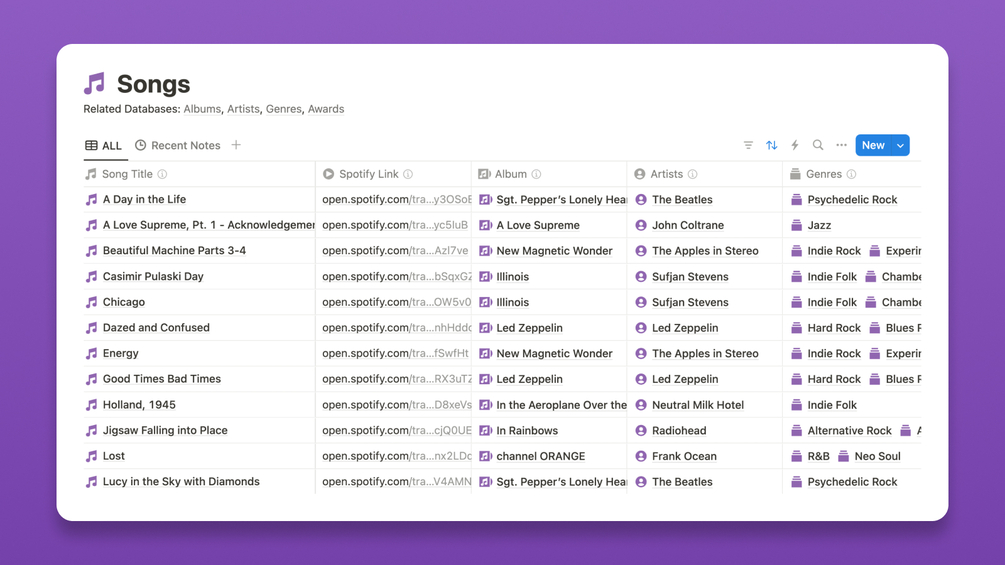This screenshot has width=1005, height=565.
Task: Open Sufjan Stevens in Casimir Pulaski Day row
Action: click(690, 277)
